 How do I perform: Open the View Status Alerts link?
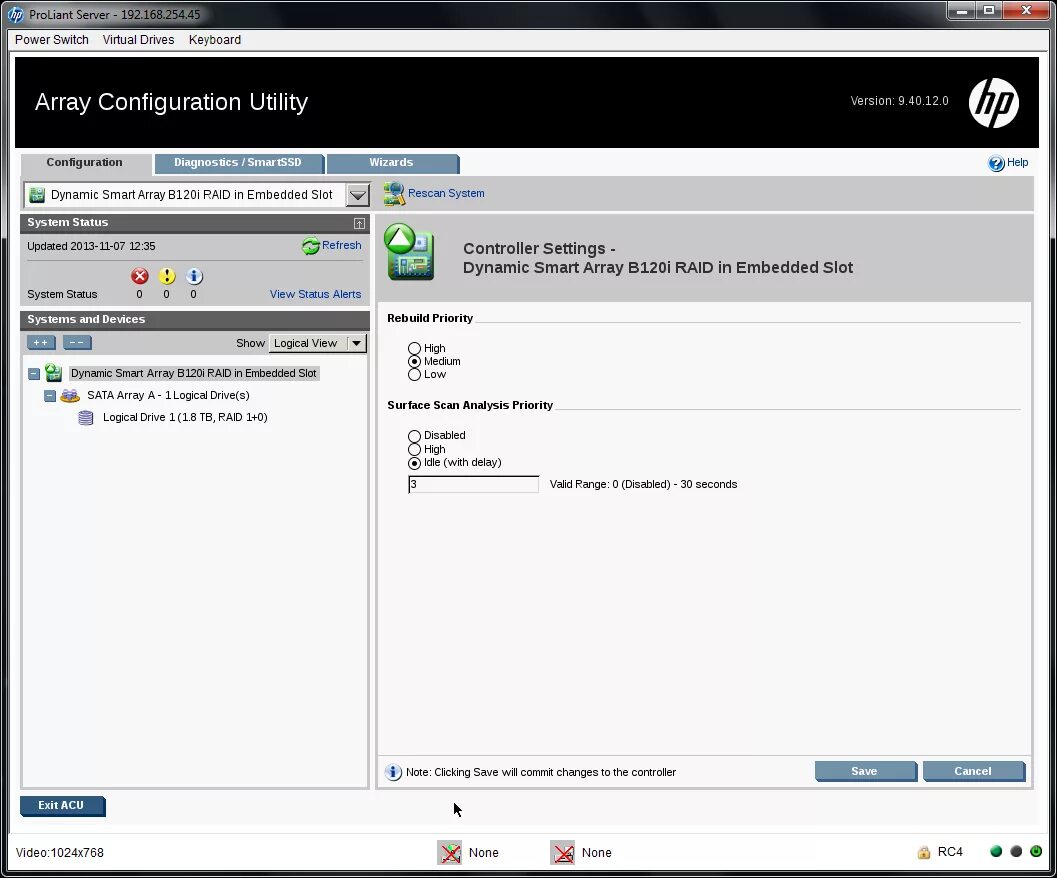click(315, 295)
